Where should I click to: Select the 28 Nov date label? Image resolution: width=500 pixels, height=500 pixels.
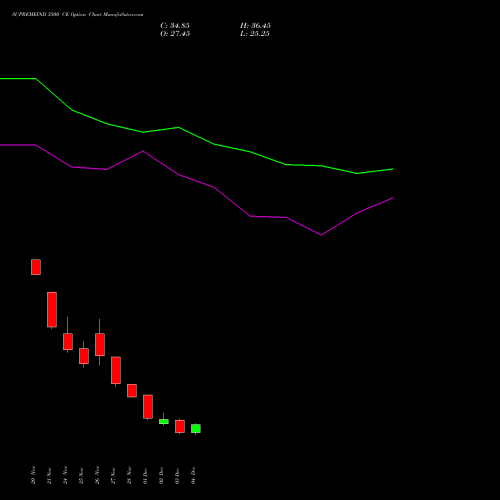click(129, 475)
